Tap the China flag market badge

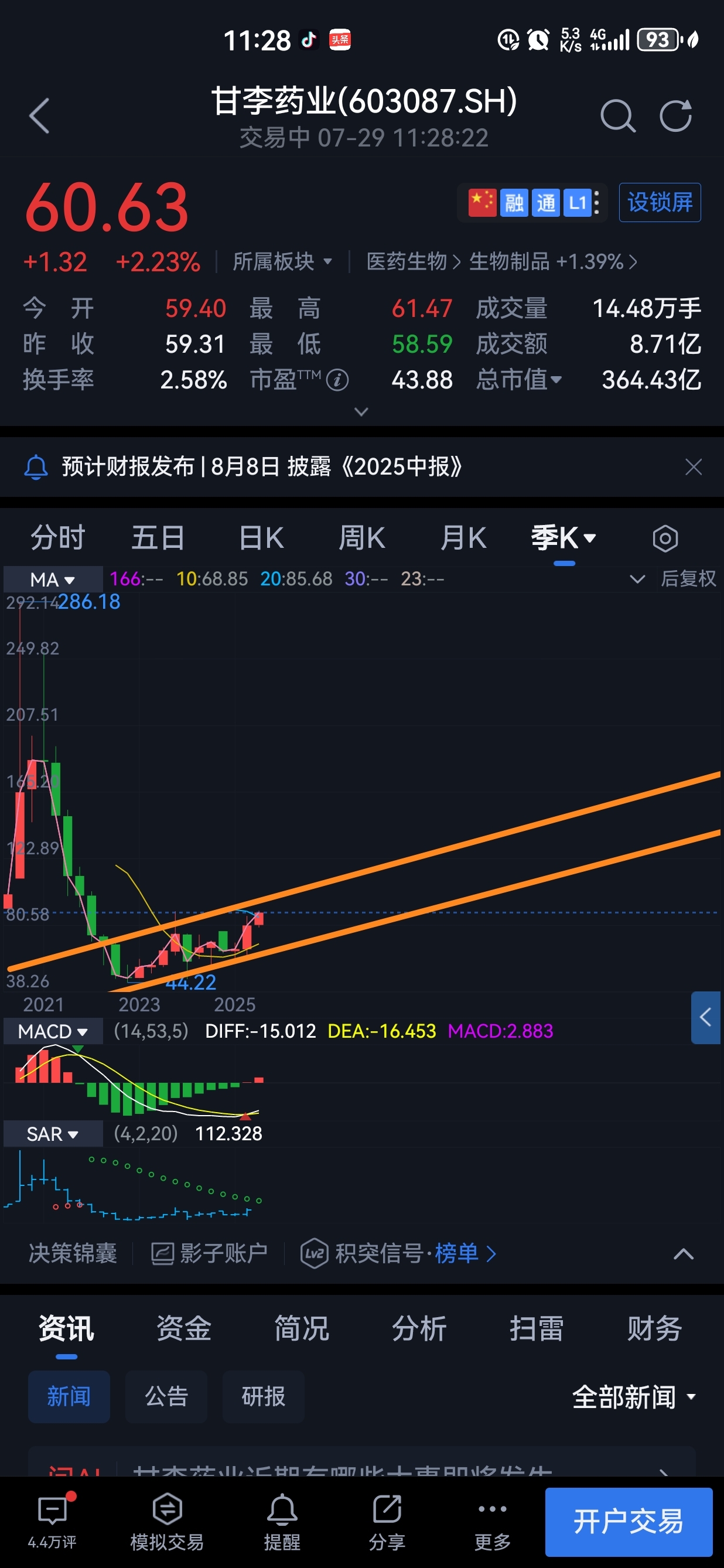(x=482, y=203)
